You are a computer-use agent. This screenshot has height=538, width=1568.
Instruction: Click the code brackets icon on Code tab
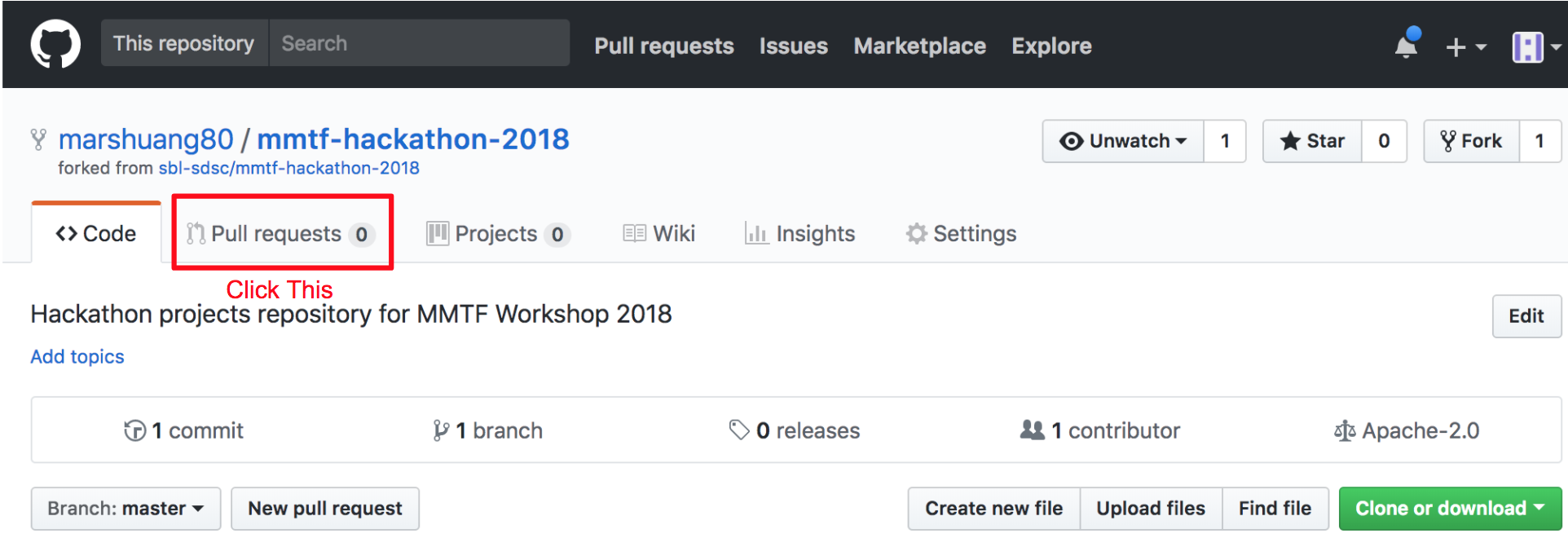(66, 234)
